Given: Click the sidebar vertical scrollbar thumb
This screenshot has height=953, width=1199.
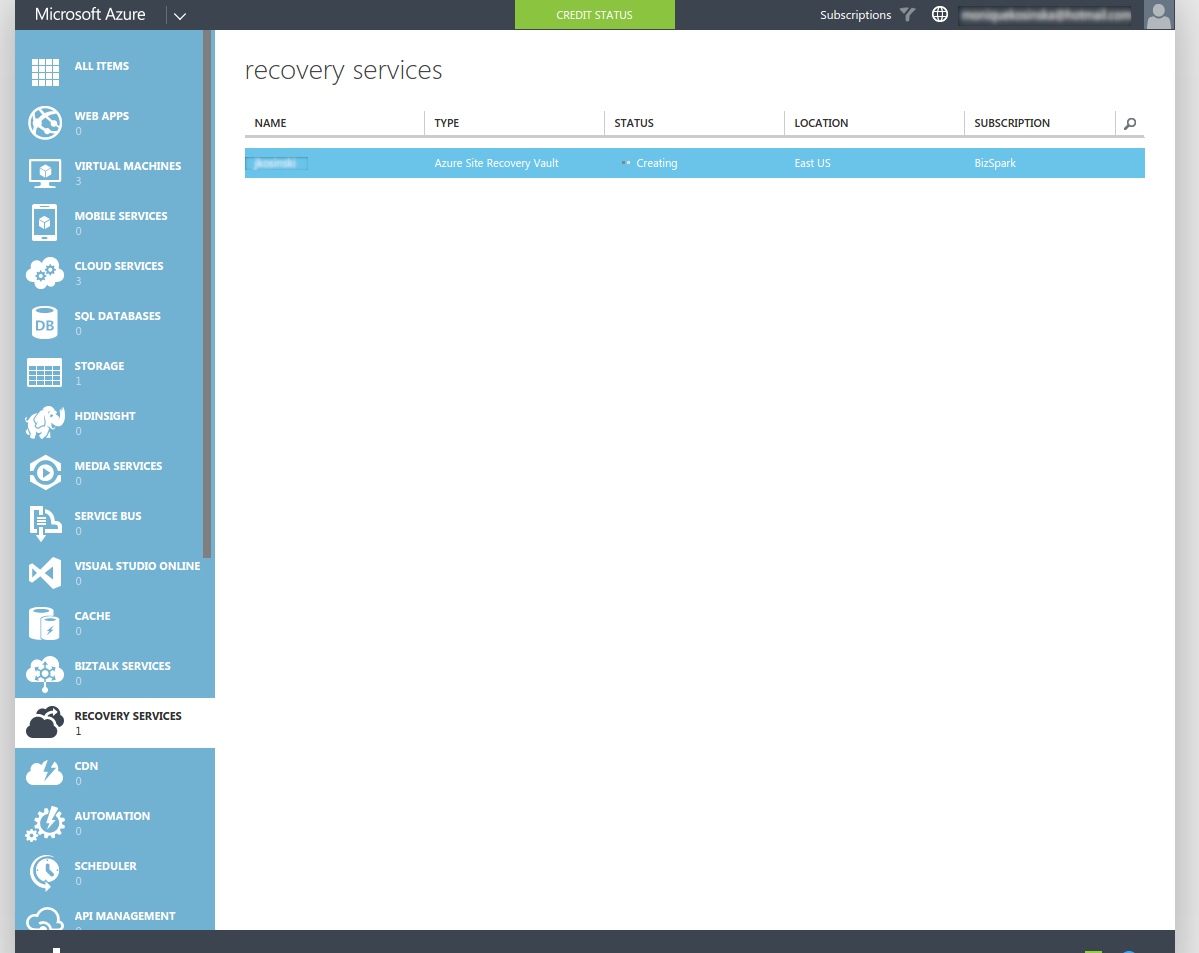Looking at the screenshot, I should (206, 294).
